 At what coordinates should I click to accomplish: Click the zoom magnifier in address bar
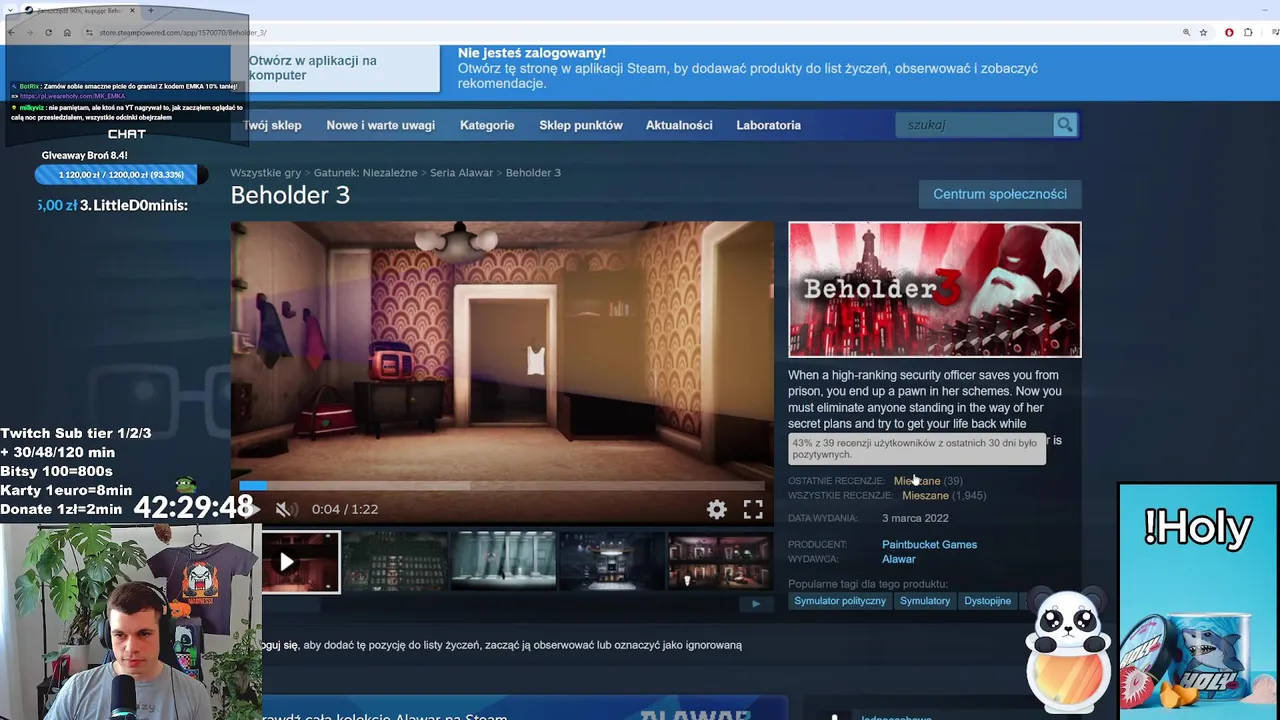1187,32
